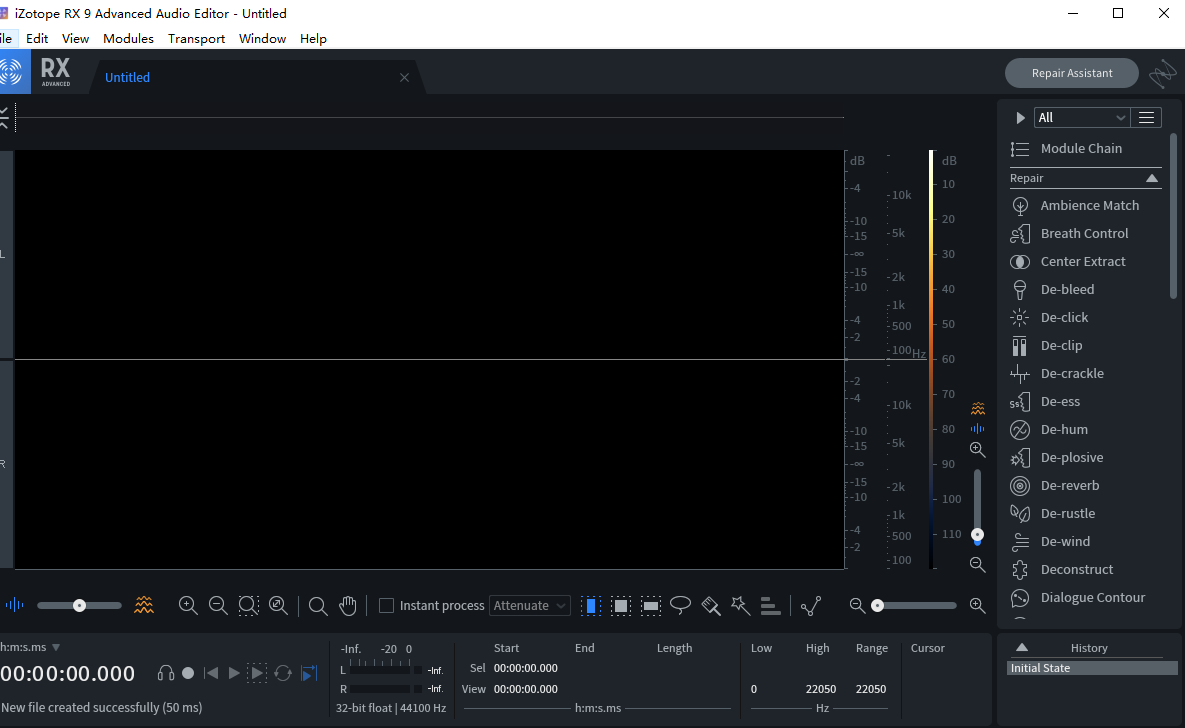
Task: Select the Lasso selection tool
Action: click(x=680, y=605)
